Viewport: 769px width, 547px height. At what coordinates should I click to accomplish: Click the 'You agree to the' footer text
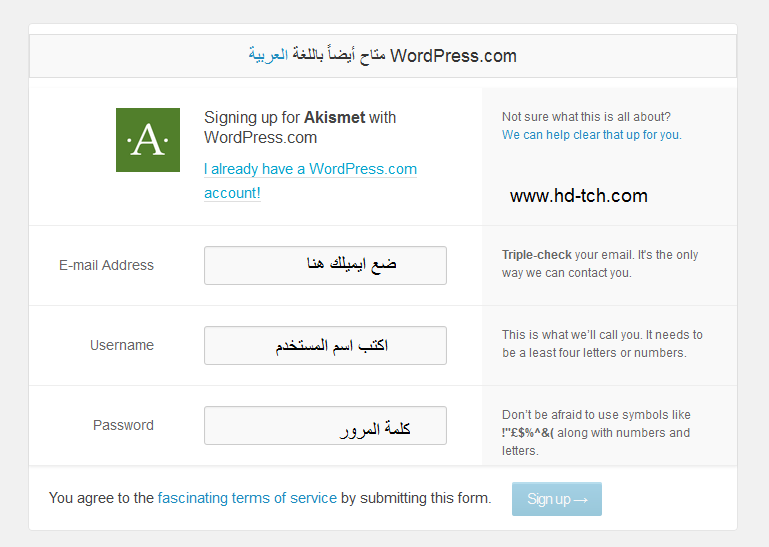(x=102, y=498)
